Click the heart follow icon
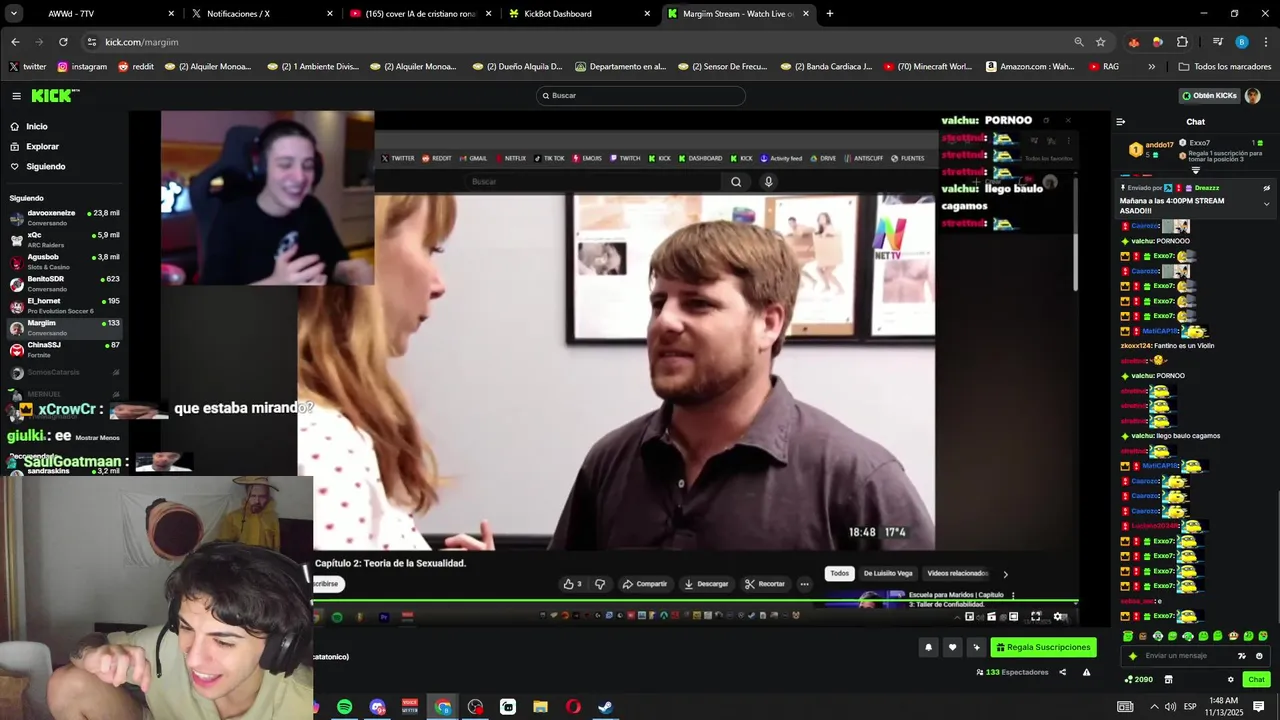Image resolution: width=1280 pixels, height=720 pixels. pos(952,647)
